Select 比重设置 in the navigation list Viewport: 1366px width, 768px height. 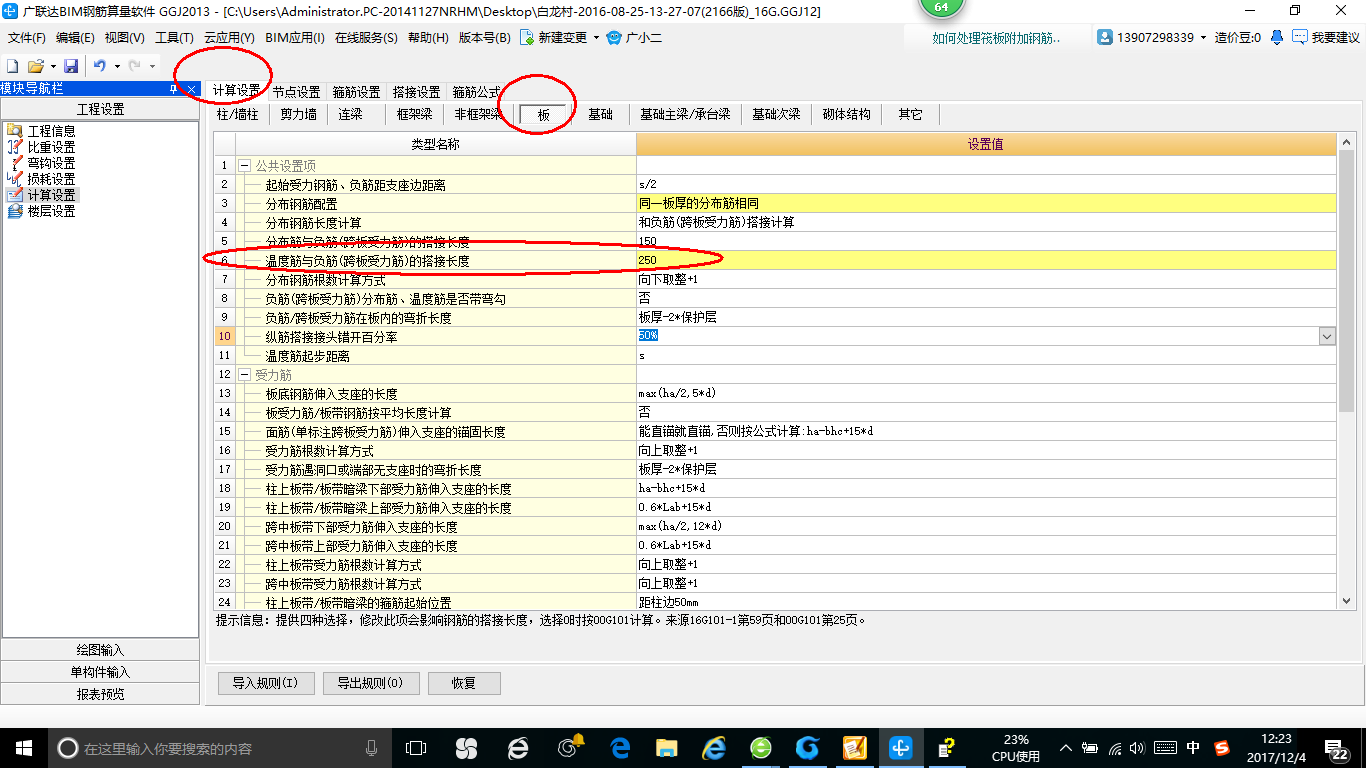[x=51, y=147]
